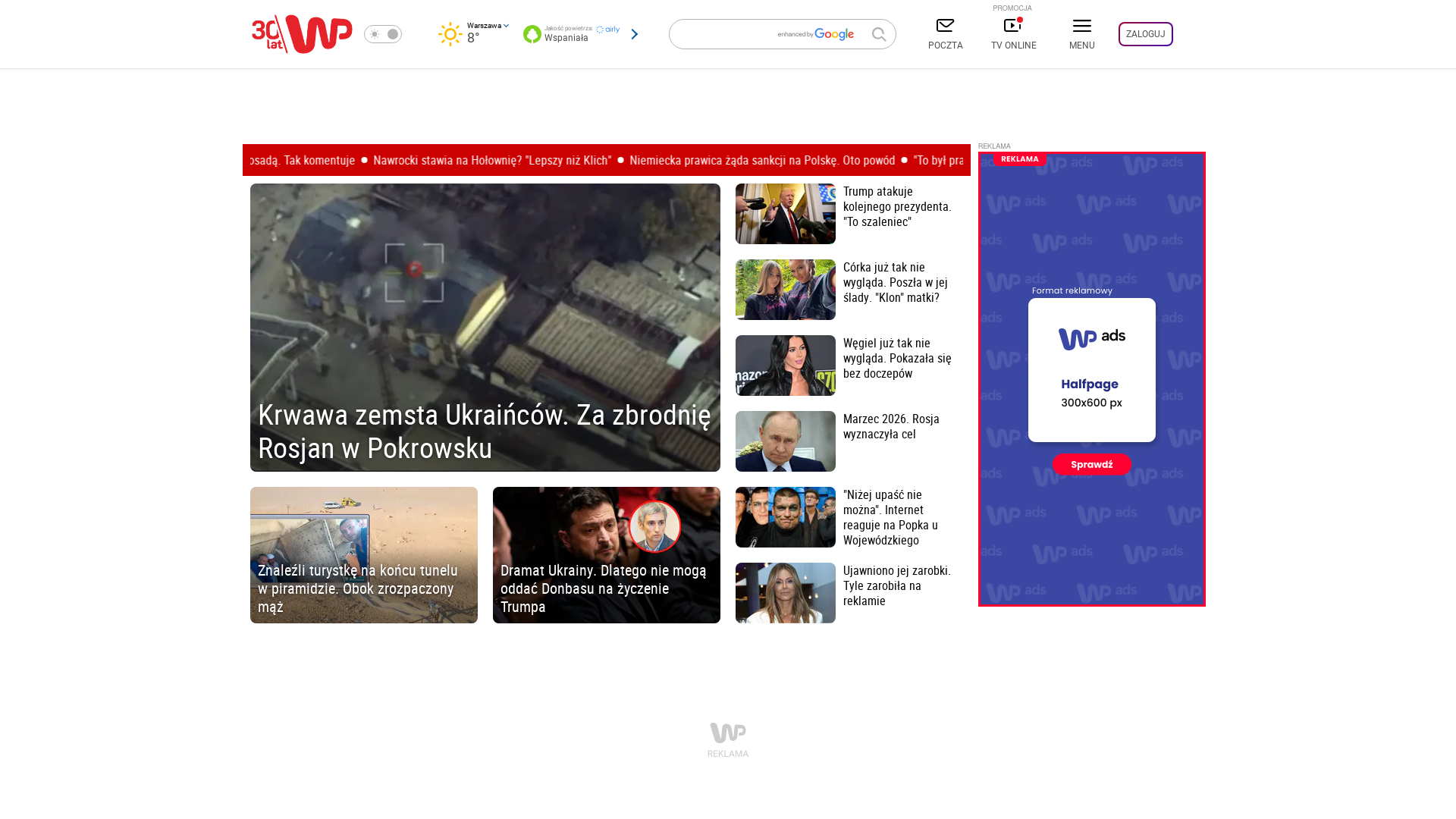Viewport: 1456px width, 819px height.
Task: Open the pyramid tourist story tile
Action: (x=364, y=555)
